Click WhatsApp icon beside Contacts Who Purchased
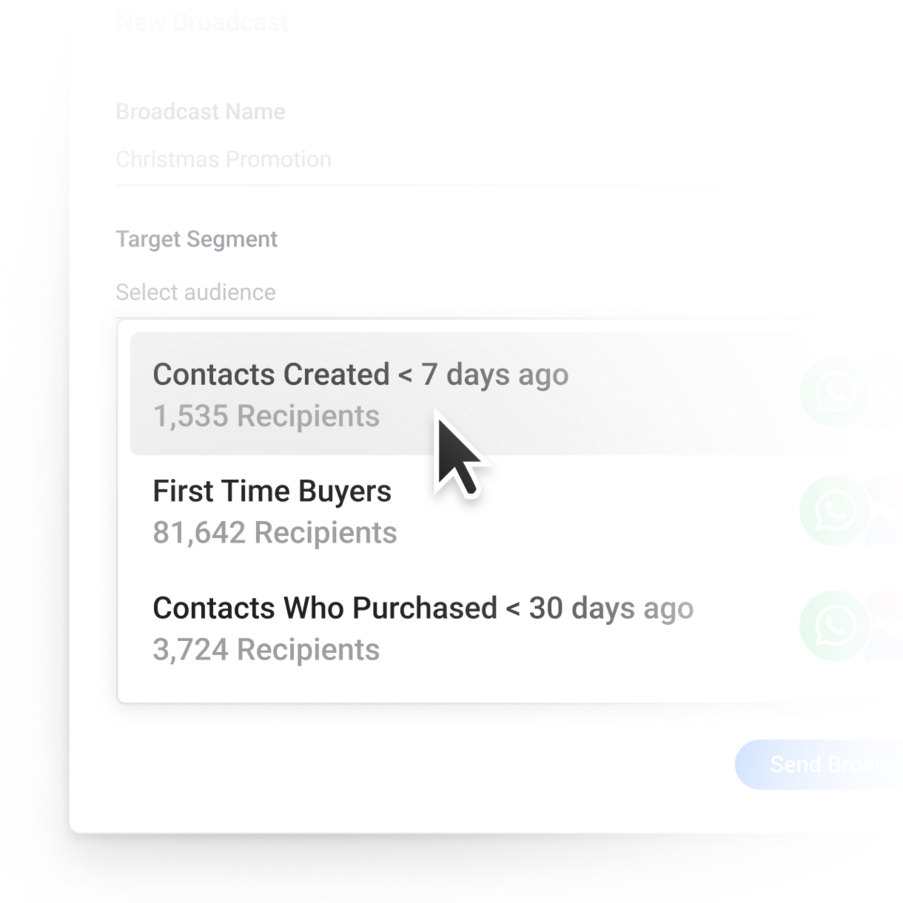The width and height of the screenshot is (903, 903). coord(834,625)
